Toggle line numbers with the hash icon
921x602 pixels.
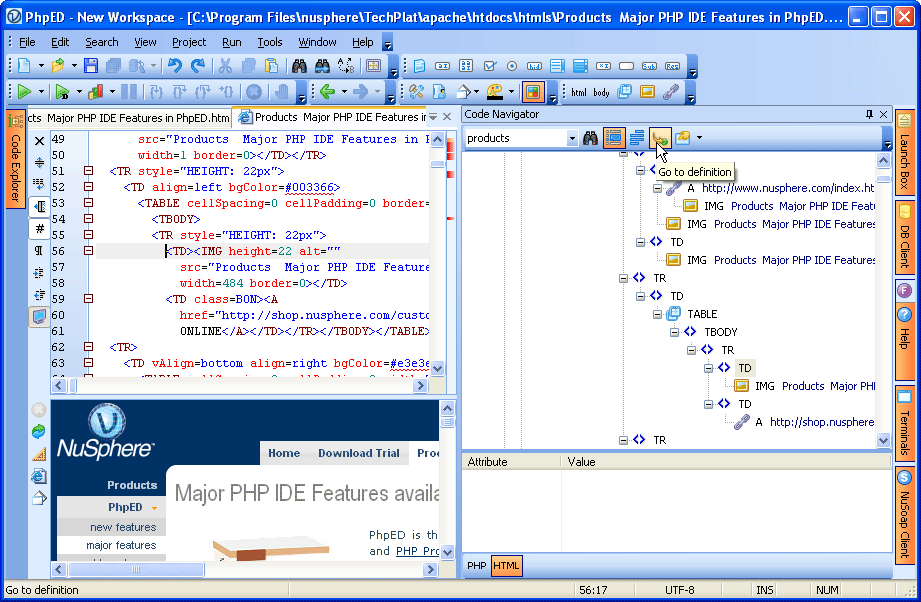tap(39, 228)
